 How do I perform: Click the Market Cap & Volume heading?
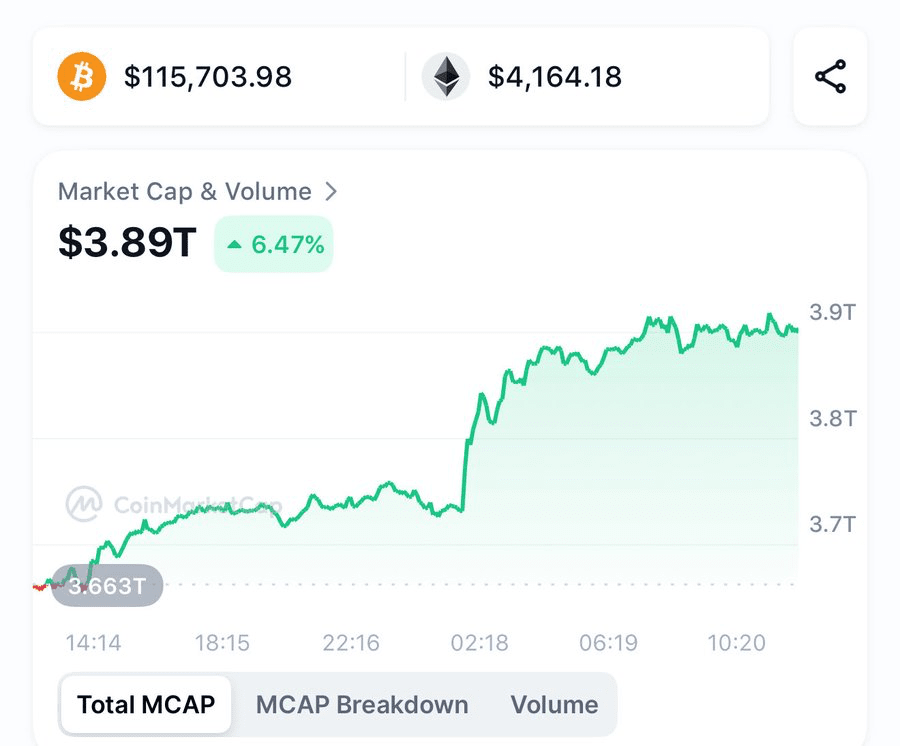tap(184, 192)
